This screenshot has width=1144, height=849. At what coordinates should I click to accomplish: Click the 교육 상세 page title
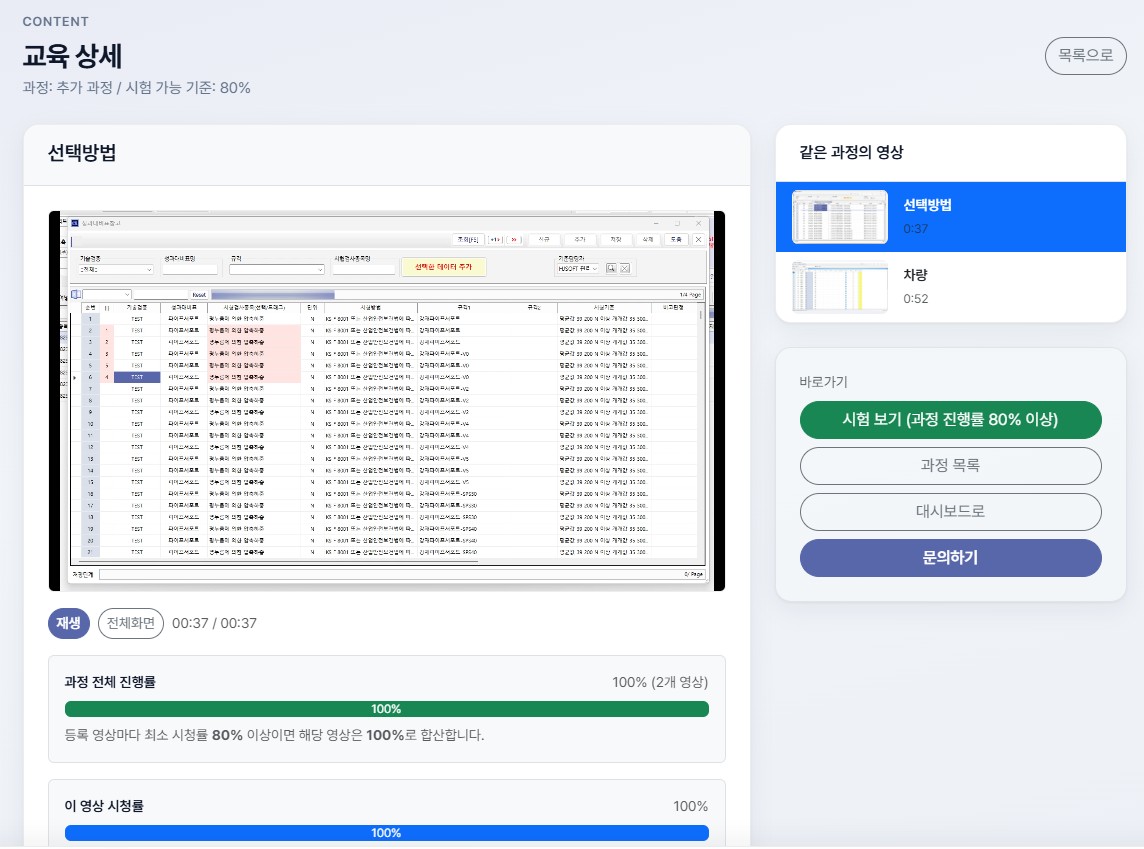72,56
